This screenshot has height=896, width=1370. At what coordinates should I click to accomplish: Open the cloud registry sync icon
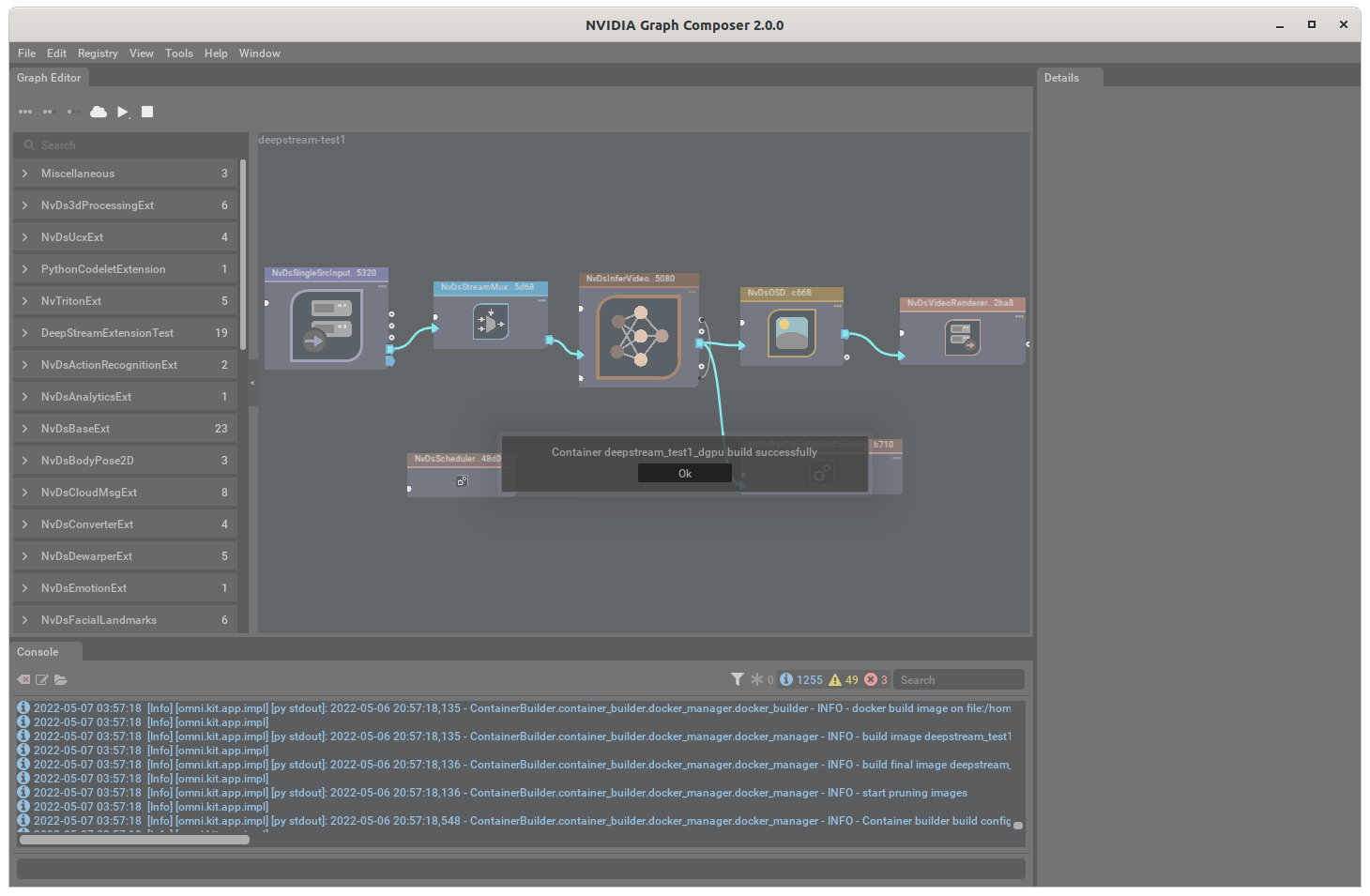pyautogui.click(x=98, y=111)
